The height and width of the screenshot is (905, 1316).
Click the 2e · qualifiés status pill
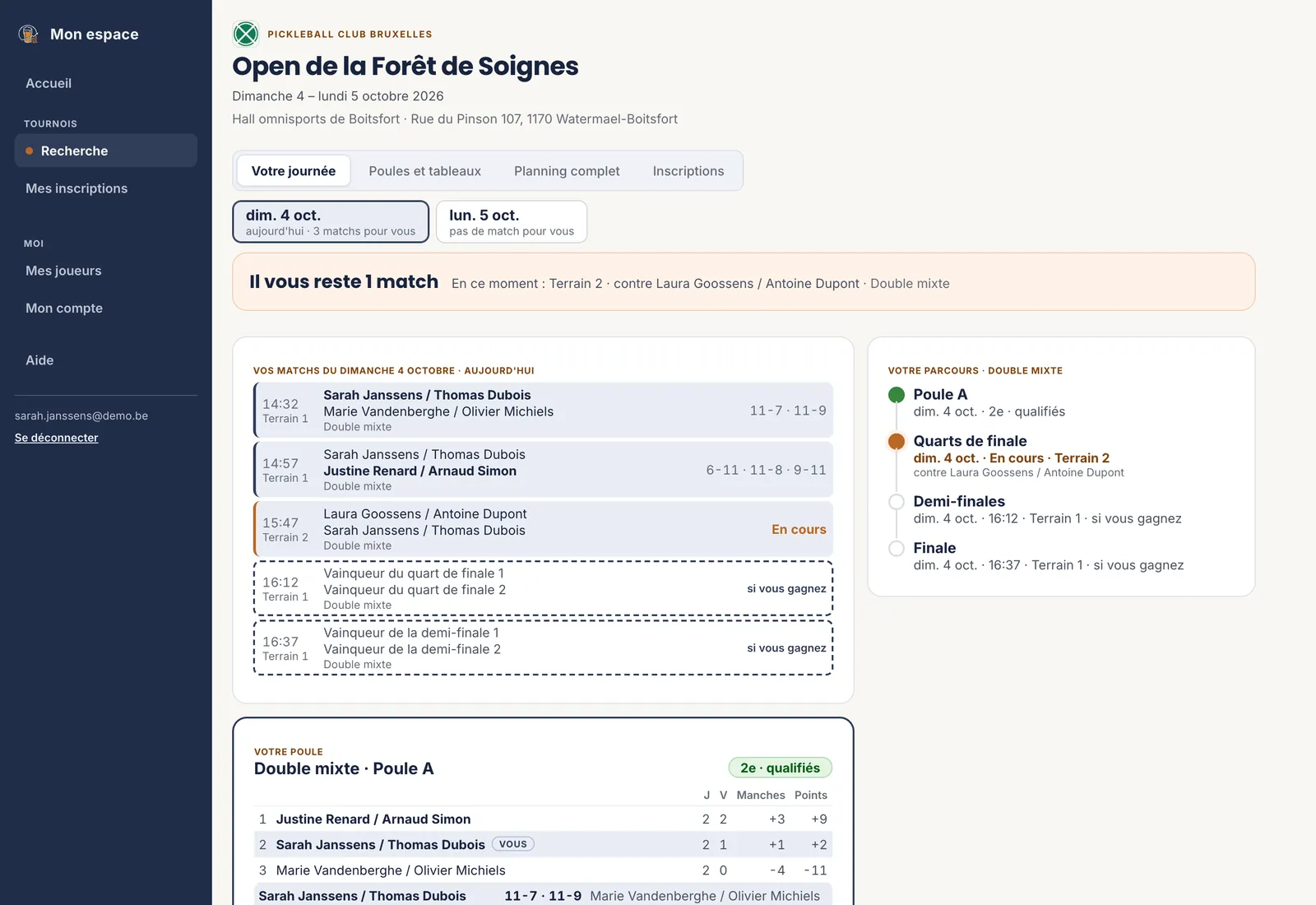(x=780, y=768)
